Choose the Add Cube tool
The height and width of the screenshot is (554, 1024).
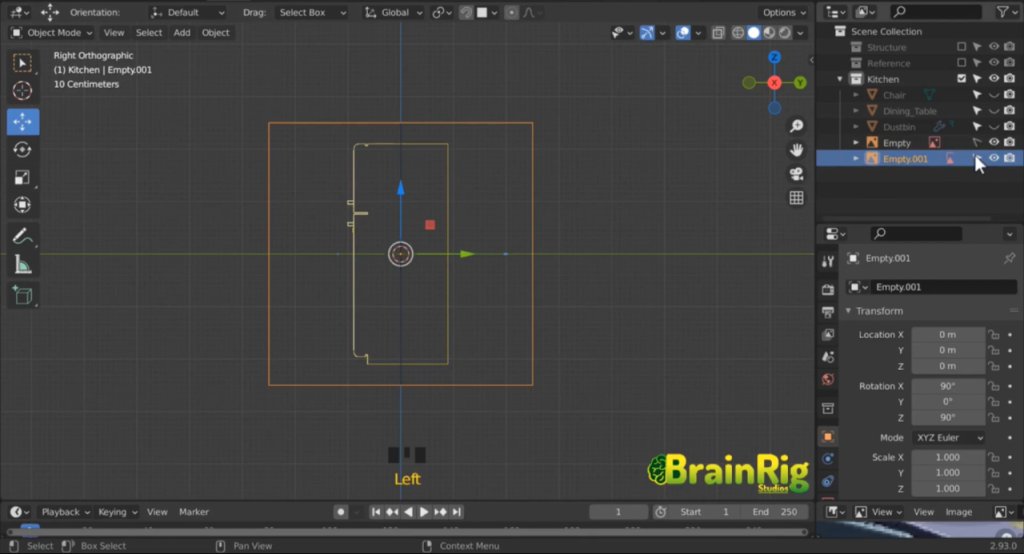[x=22, y=295]
